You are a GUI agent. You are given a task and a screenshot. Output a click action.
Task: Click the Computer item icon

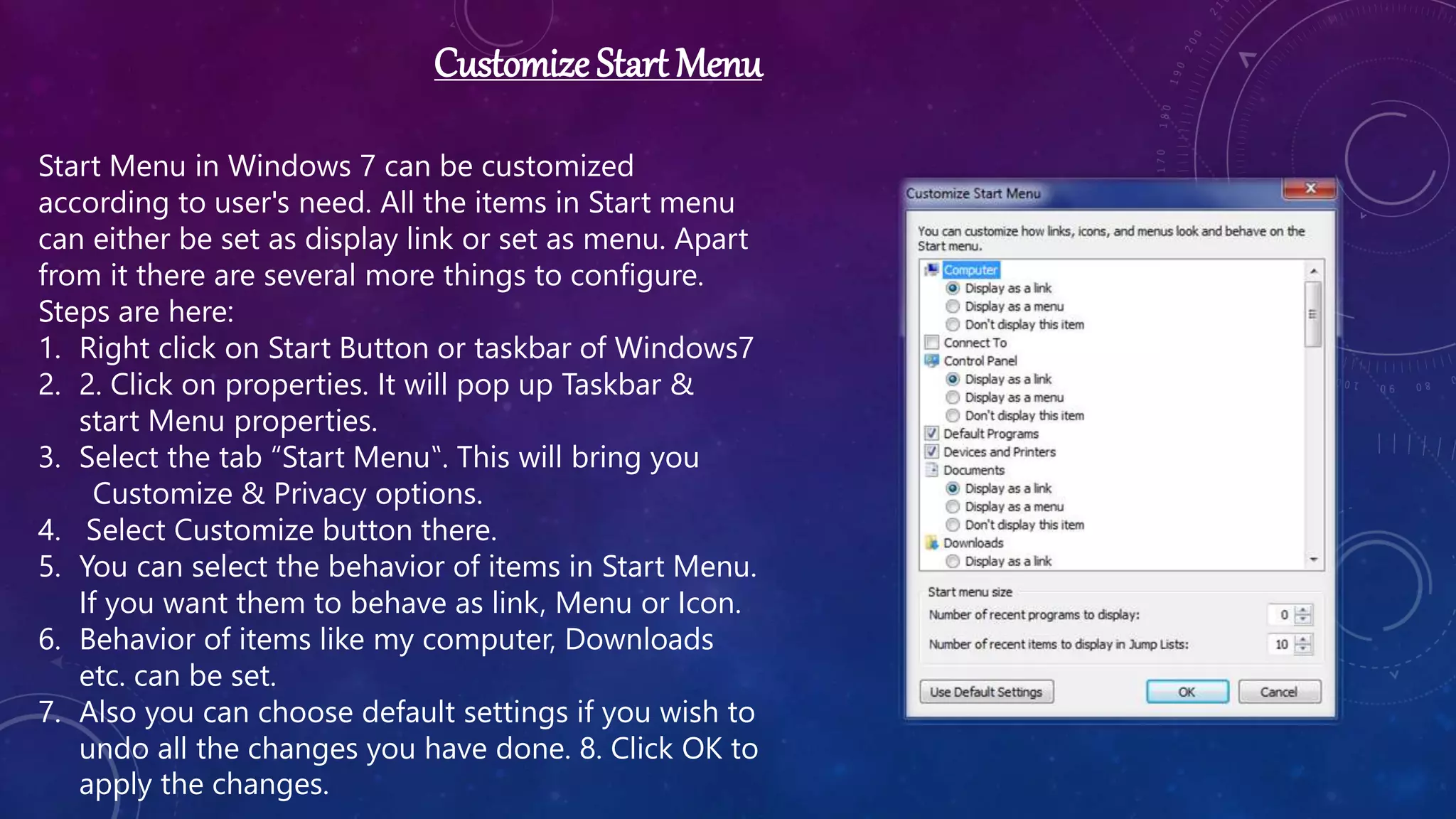pyautogui.click(x=931, y=269)
